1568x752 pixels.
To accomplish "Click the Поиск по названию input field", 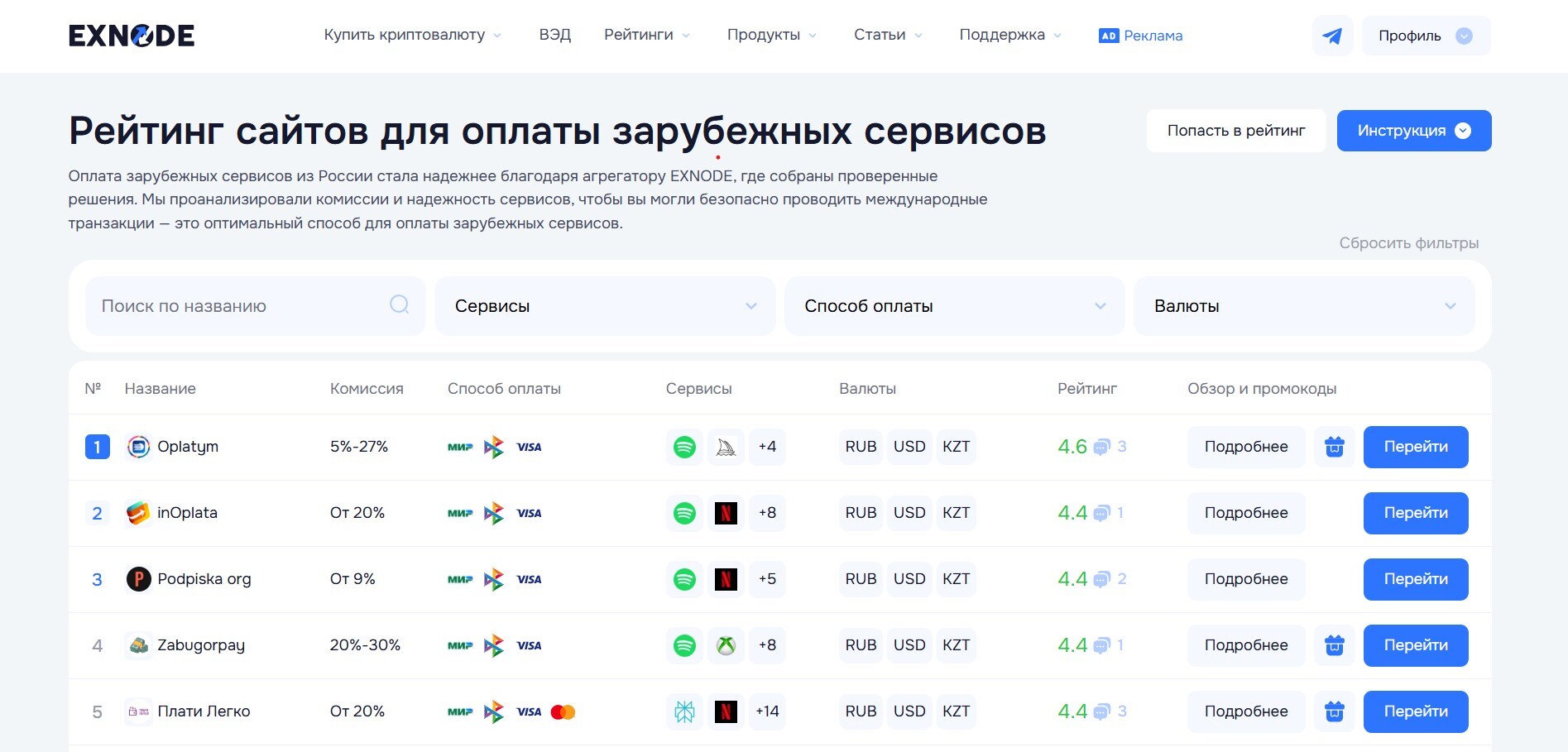I will 240,306.
